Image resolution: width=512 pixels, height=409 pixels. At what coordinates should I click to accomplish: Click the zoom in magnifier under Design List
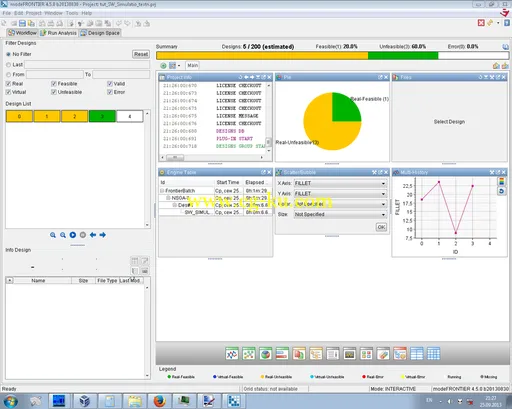(x=53, y=235)
